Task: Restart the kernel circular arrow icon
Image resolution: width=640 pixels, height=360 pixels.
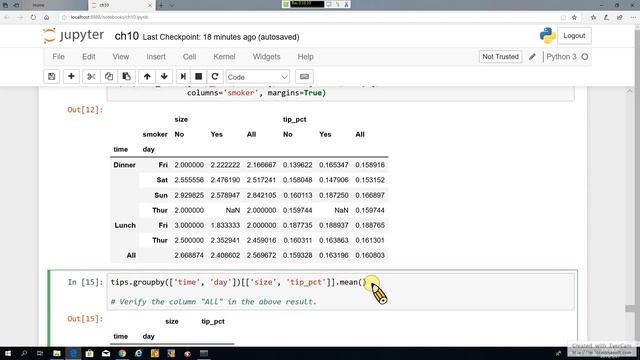Action: (215, 77)
